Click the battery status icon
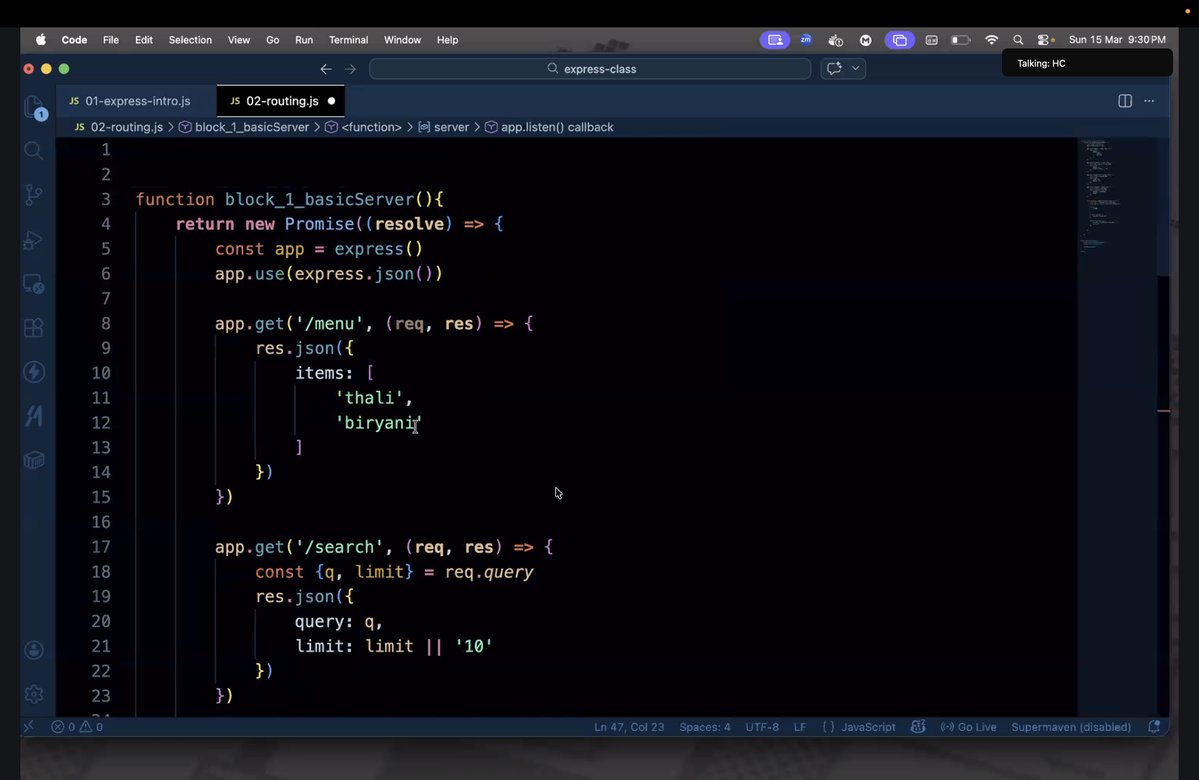1199x780 pixels. point(960,40)
